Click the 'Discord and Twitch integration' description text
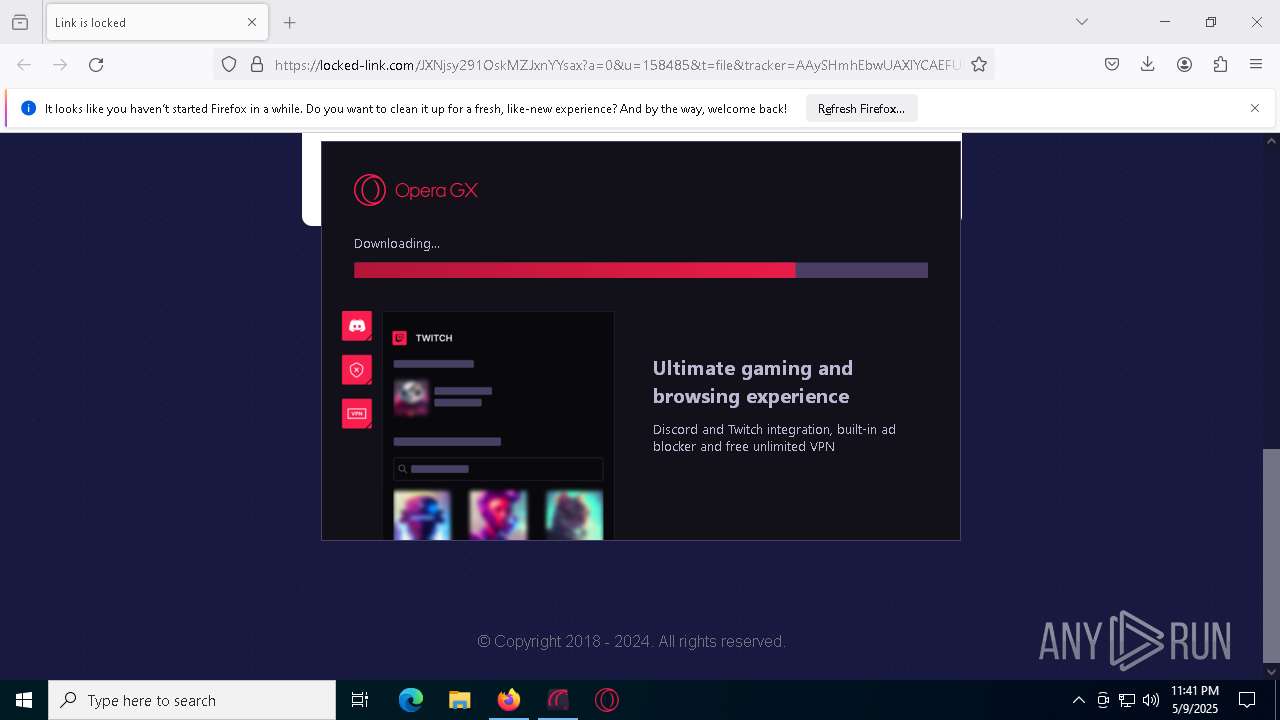Viewport: 1280px width, 720px height. [x=774, y=438]
